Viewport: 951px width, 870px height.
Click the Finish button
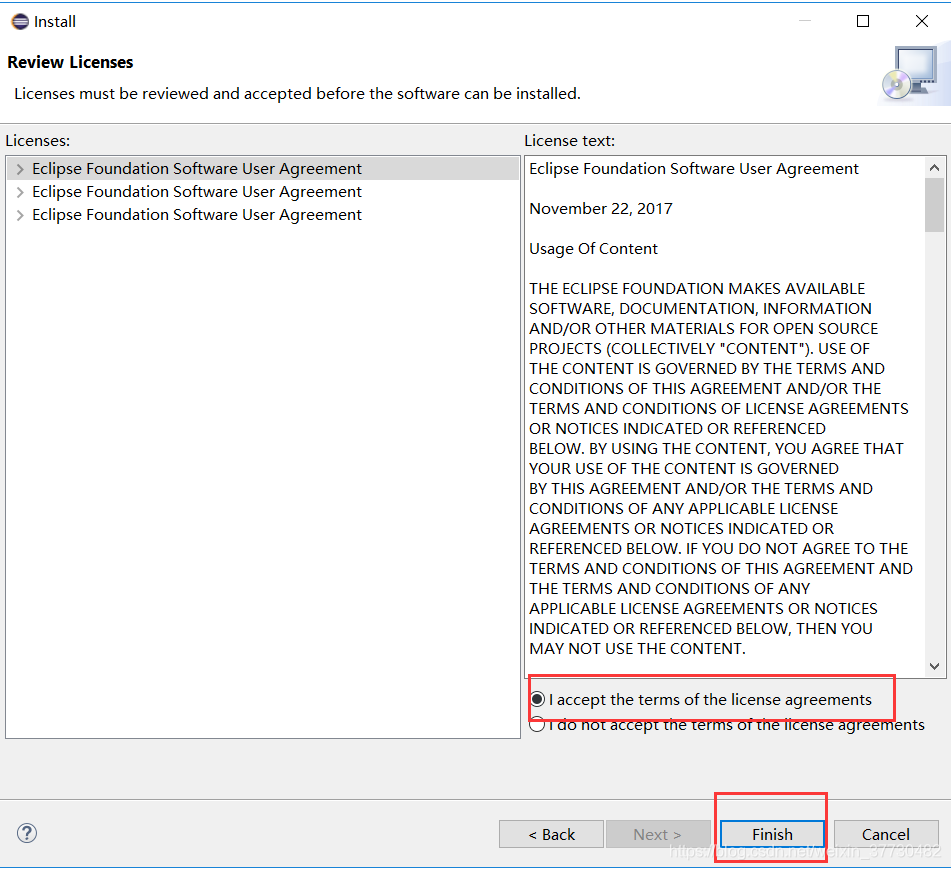click(772, 834)
